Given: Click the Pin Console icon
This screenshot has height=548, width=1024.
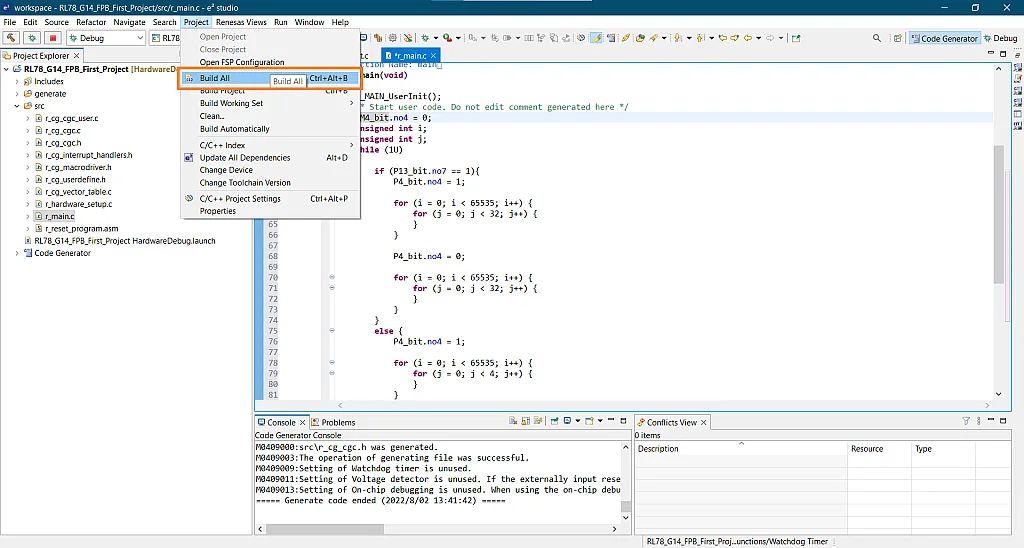Looking at the screenshot, I should pos(554,421).
